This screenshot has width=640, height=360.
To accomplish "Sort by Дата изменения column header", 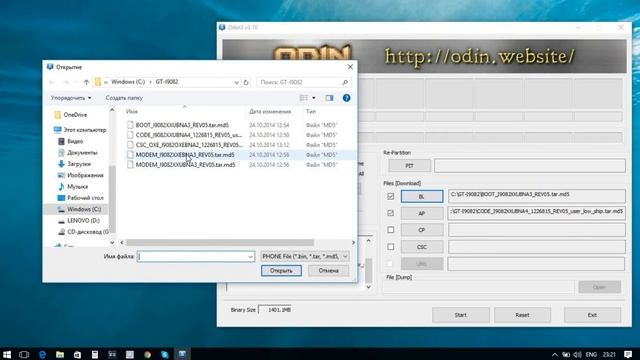I will [270, 111].
